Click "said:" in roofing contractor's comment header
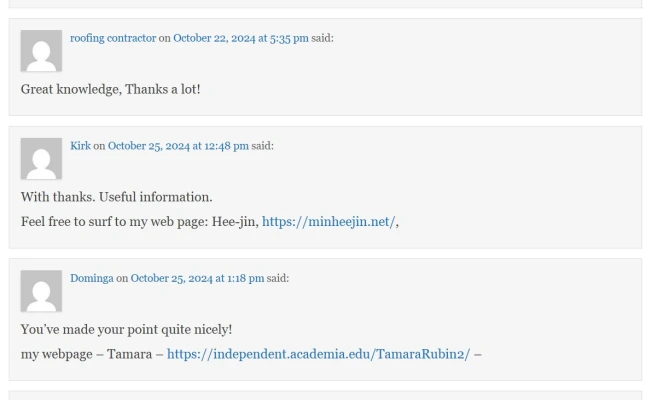 (x=322, y=38)
